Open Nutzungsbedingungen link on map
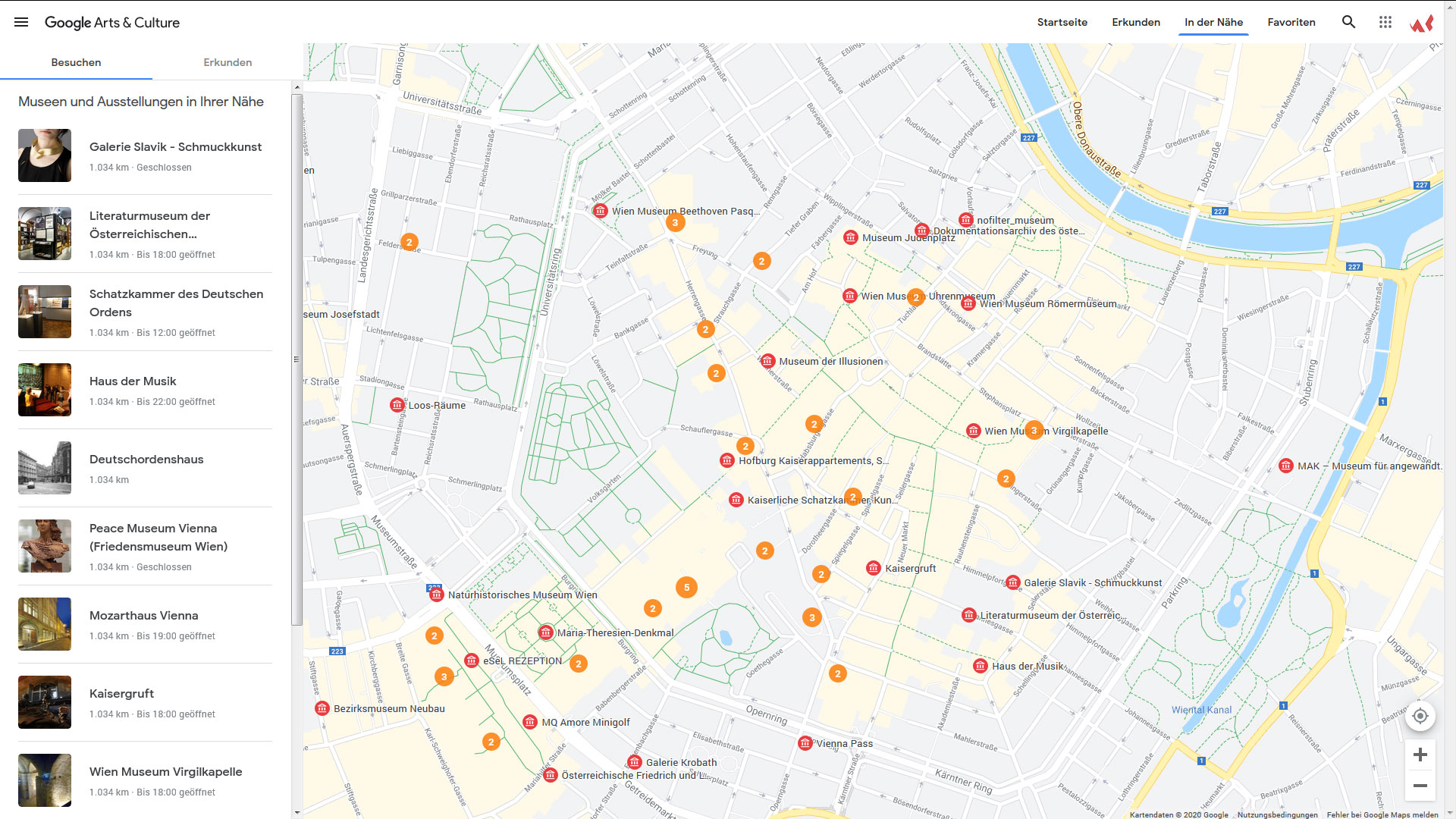The image size is (1456, 819). coord(1277,814)
